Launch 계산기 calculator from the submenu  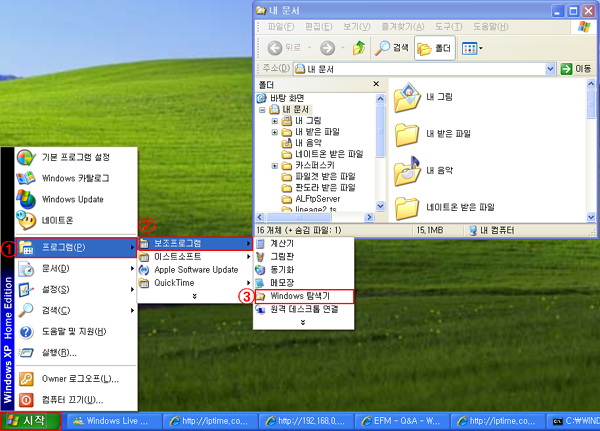(x=283, y=243)
